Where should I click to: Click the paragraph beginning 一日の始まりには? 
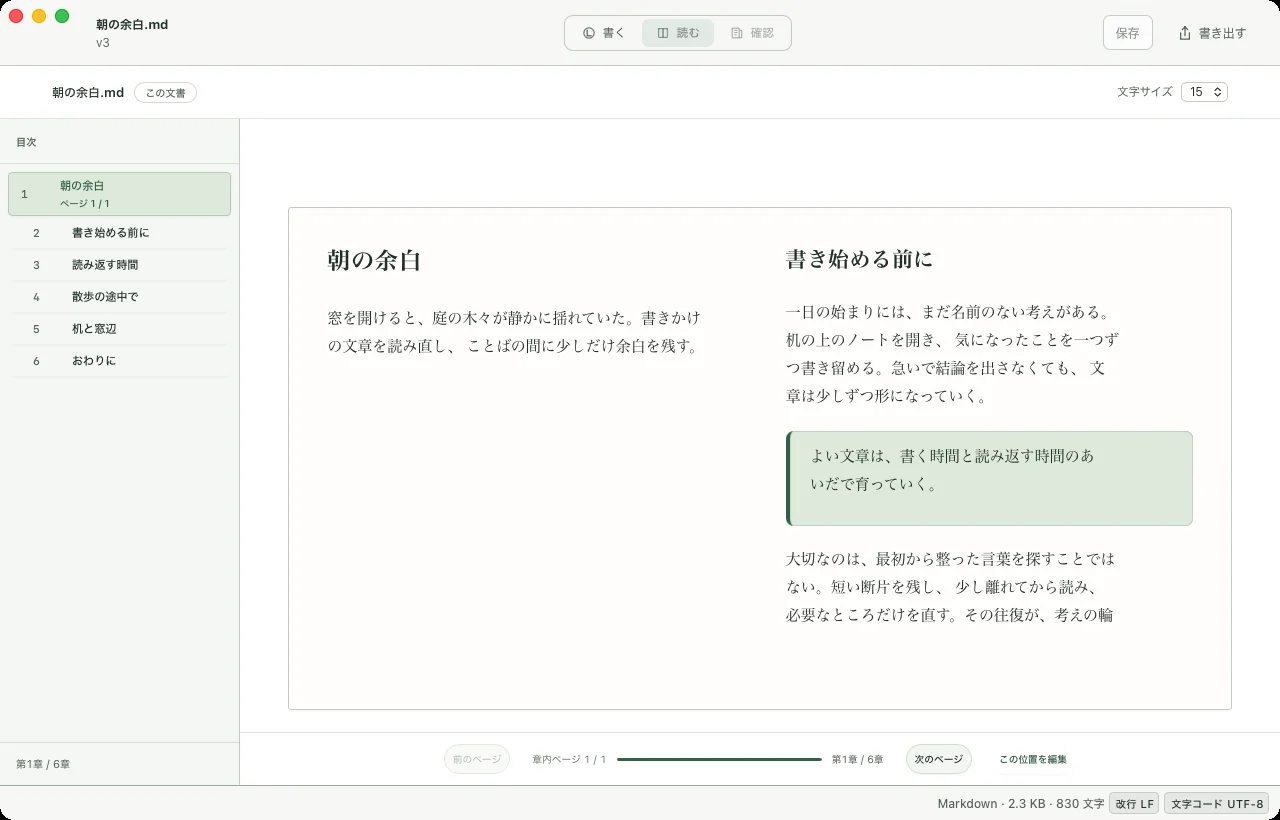tap(952, 354)
